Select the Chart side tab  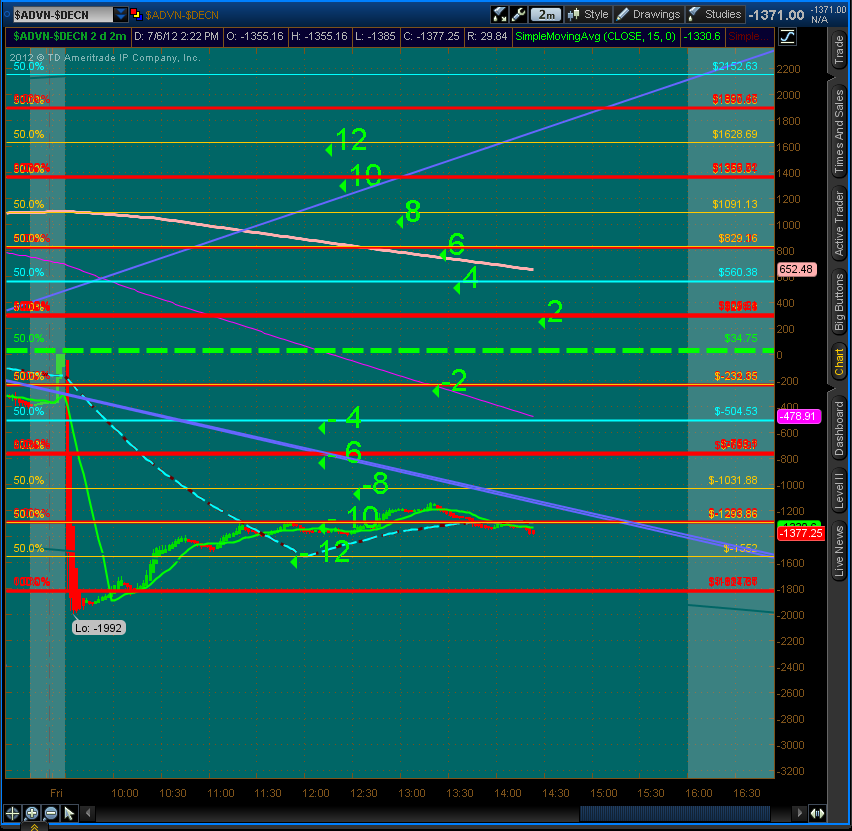pyautogui.click(x=840, y=362)
